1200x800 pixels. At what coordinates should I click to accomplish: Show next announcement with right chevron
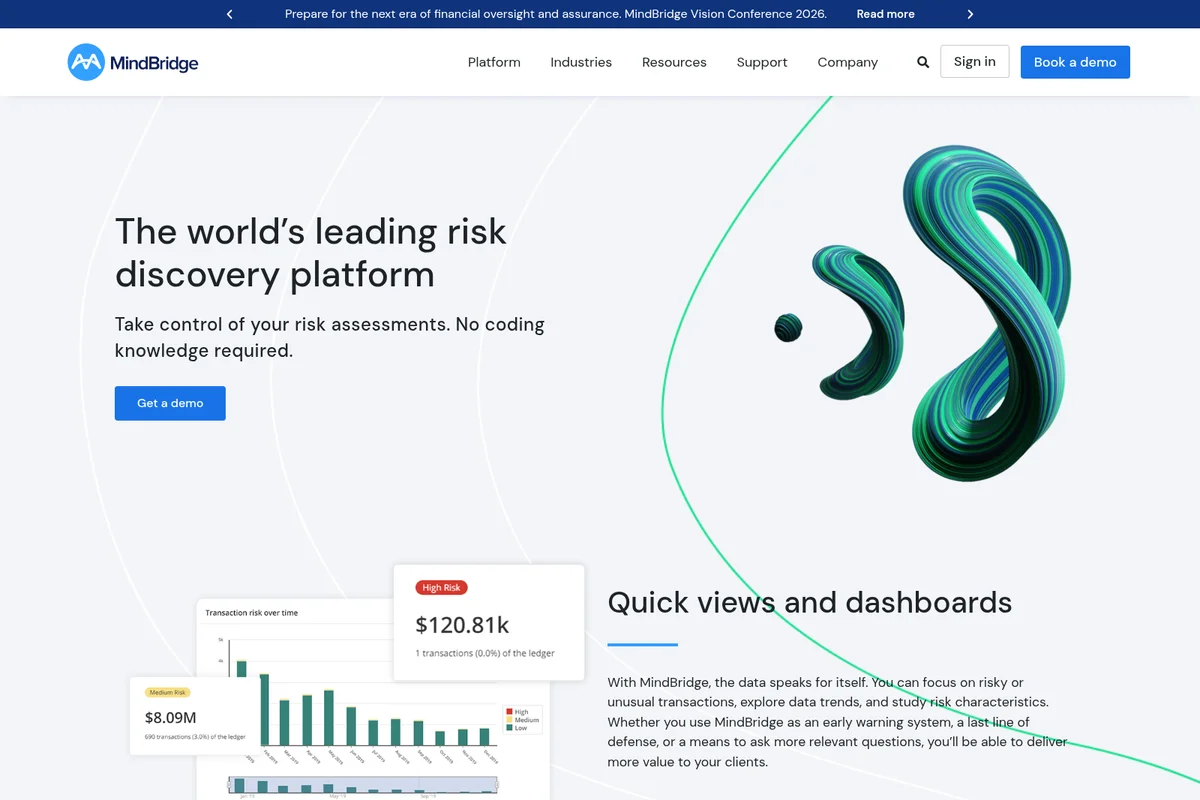click(970, 14)
